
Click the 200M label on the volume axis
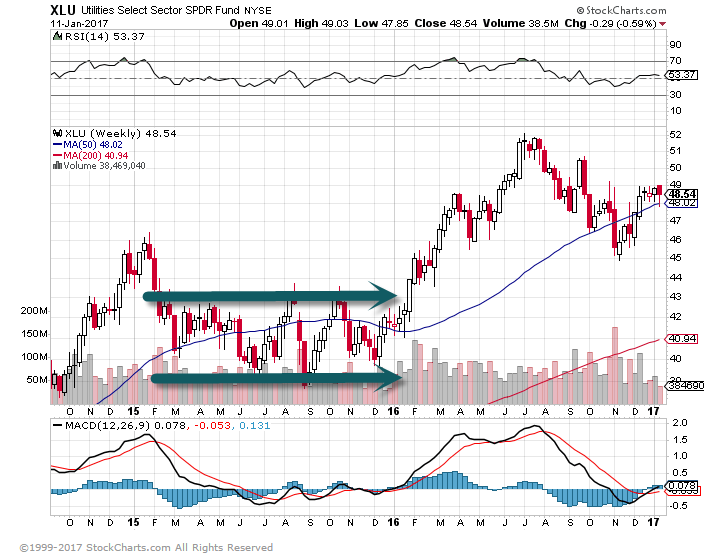click(34, 311)
